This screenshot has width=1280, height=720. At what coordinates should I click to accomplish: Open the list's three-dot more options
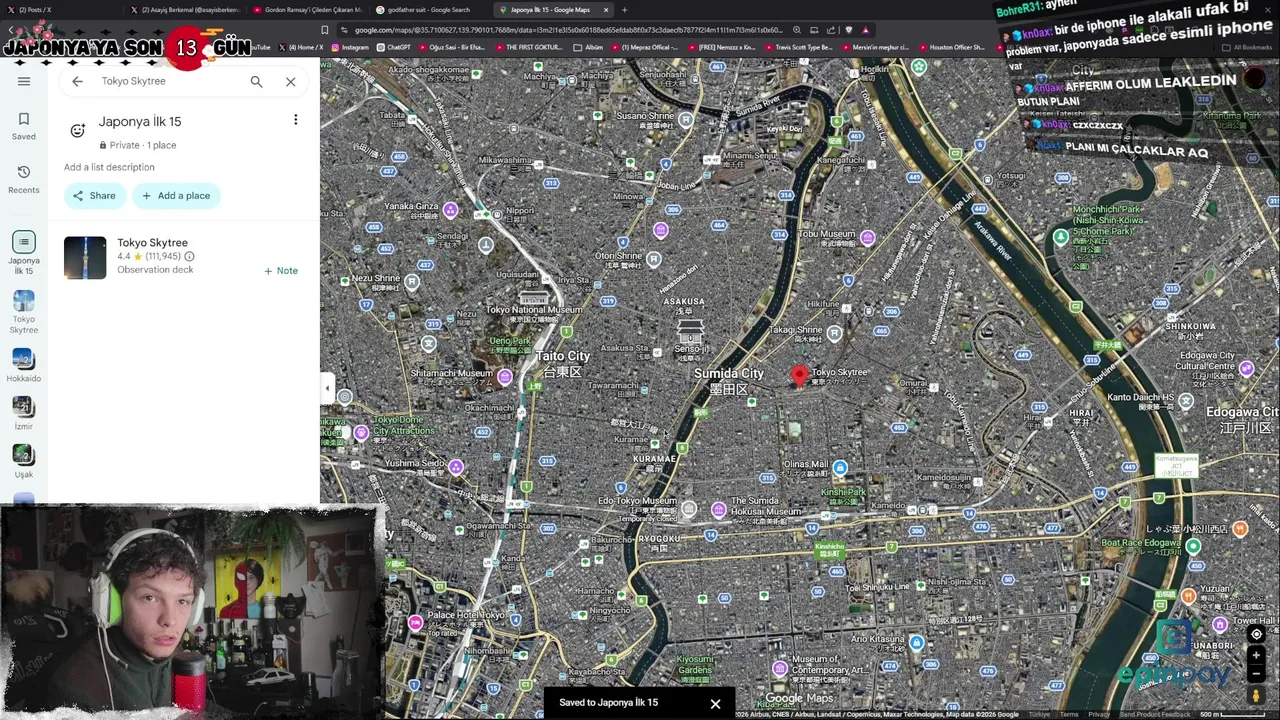click(295, 120)
